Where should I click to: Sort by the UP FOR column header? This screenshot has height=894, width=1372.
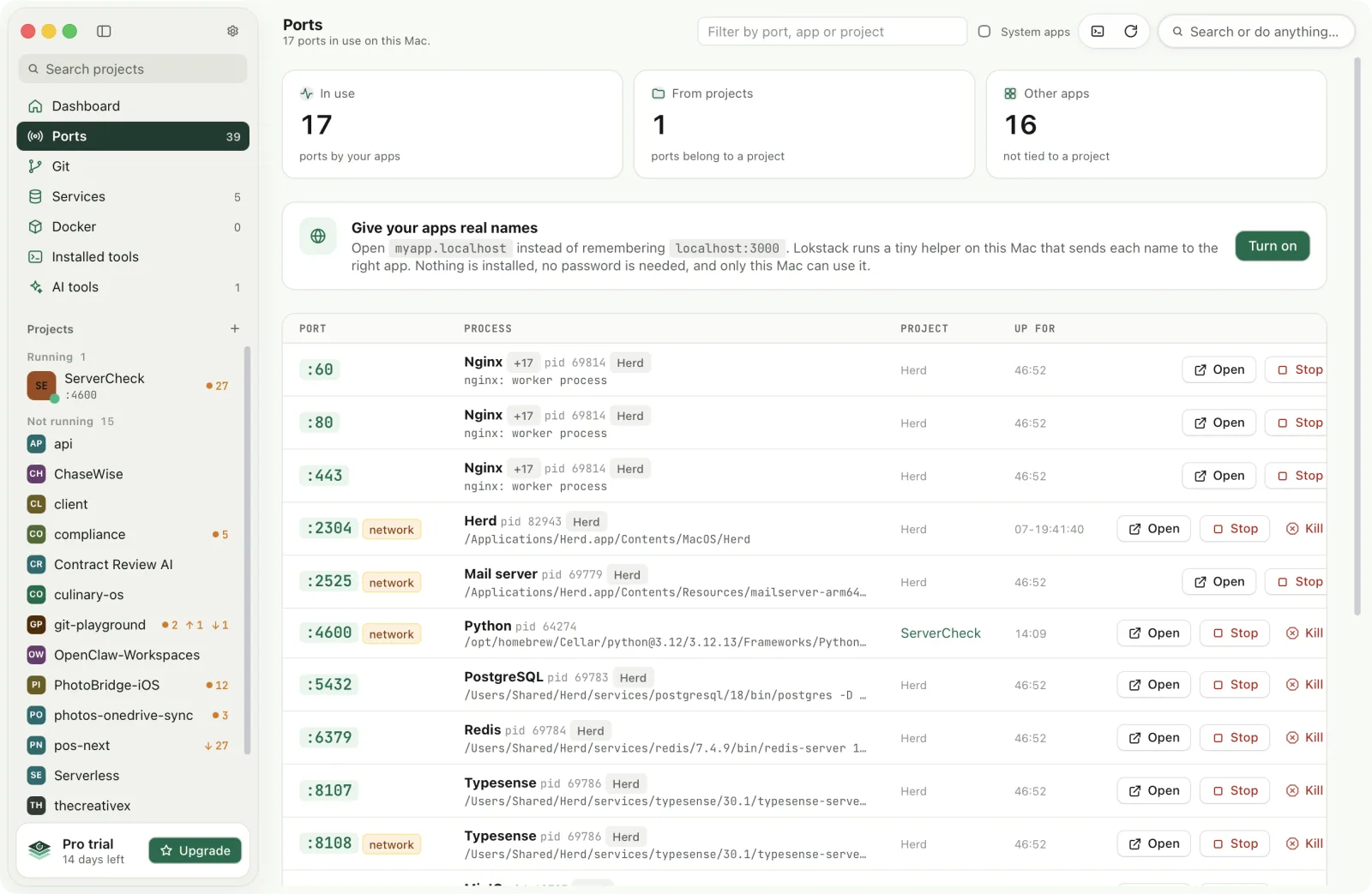pos(1034,329)
